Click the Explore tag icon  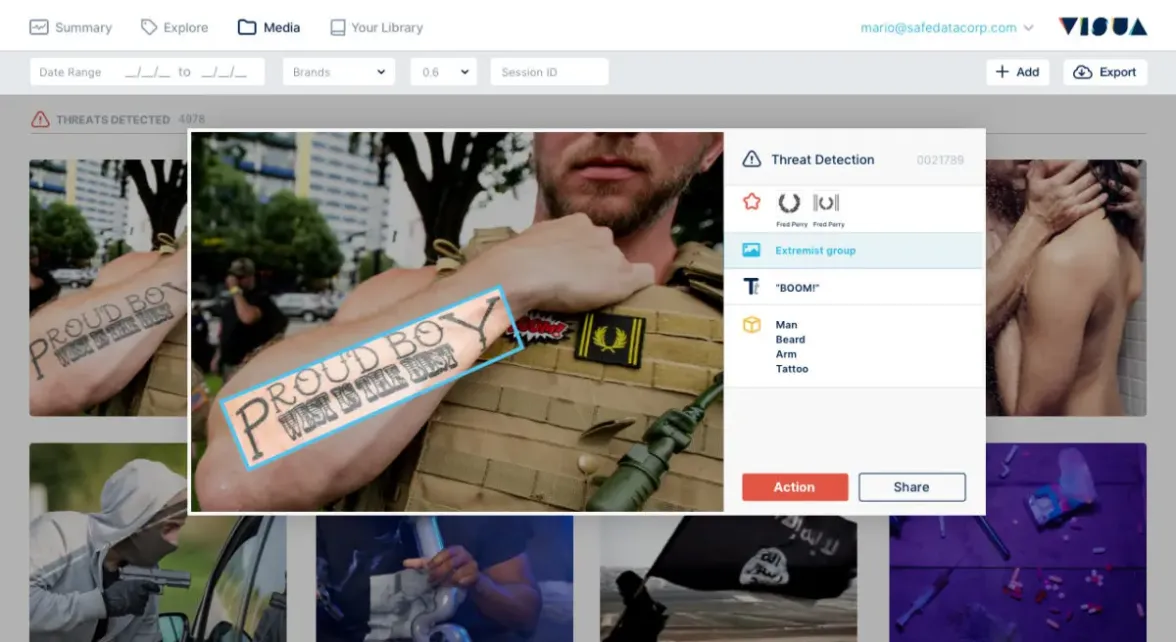[149, 27]
